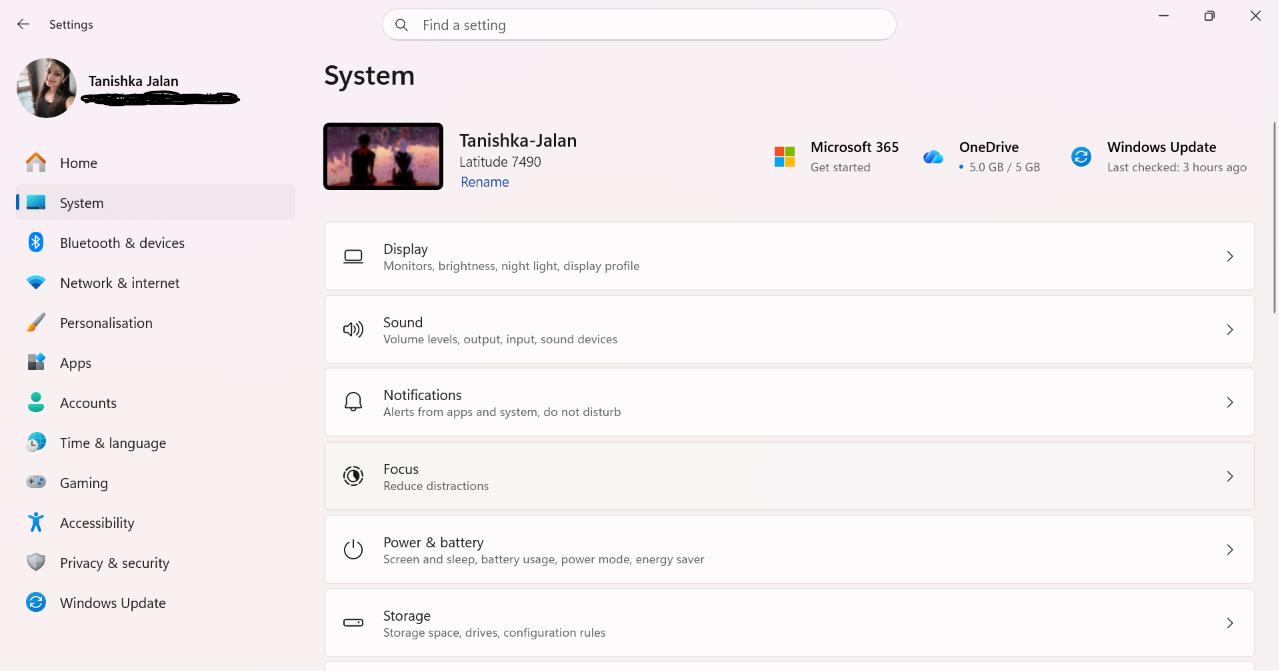
Task: Expand the Power & battery chevron
Action: pos(1230,550)
